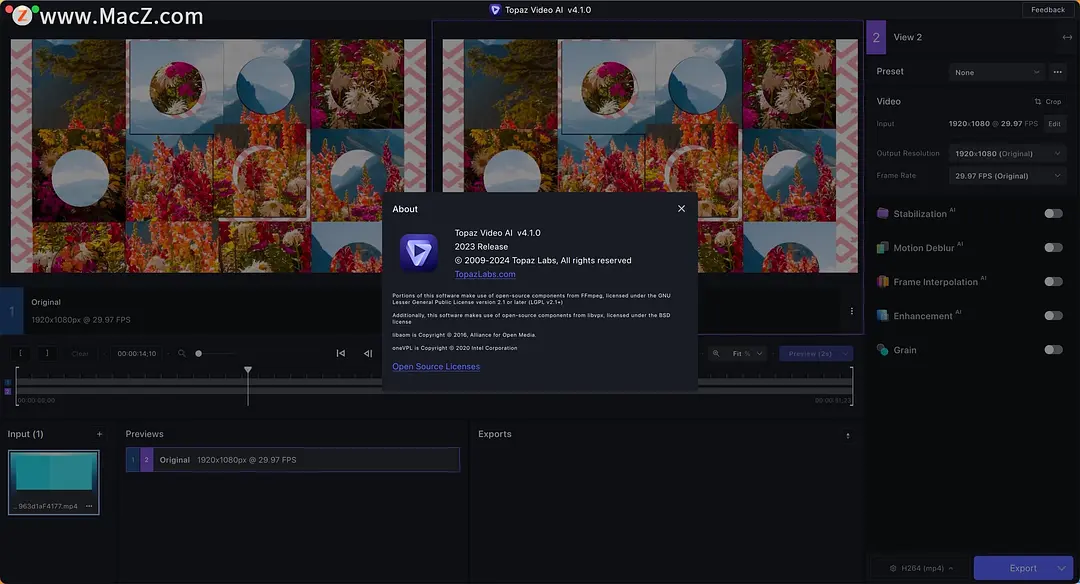Screen dimensions: 1080x584
Task: Open the Open Source Licenses link
Action: pos(436,366)
